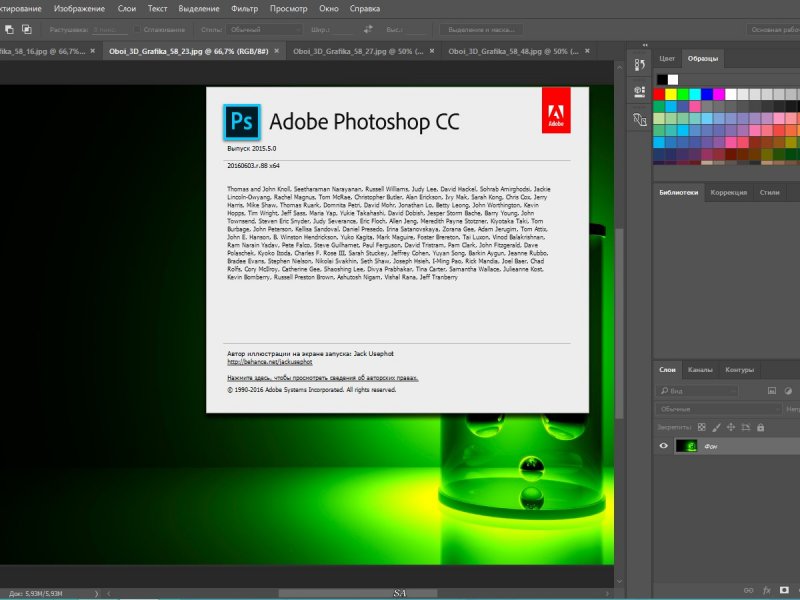Expand the status bar info arrow
Image resolution: width=800 pixels, height=600 pixels.
(96, 593)
